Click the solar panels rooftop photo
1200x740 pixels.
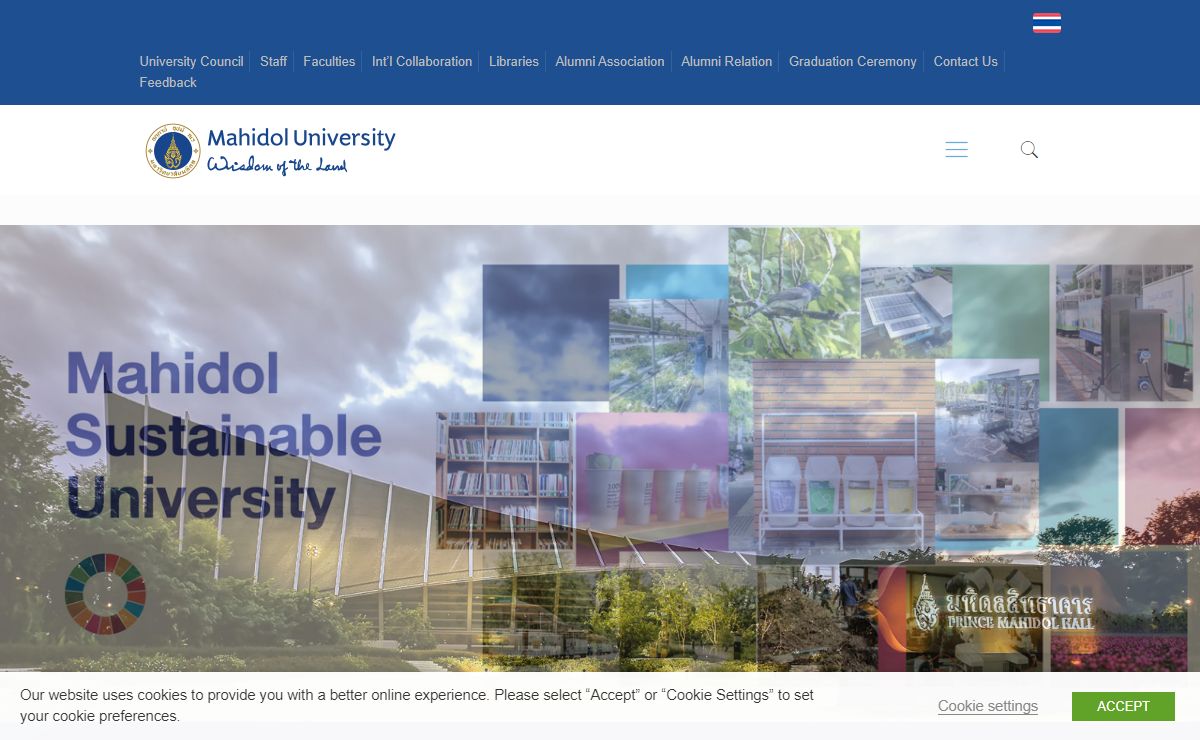(905, 310)
